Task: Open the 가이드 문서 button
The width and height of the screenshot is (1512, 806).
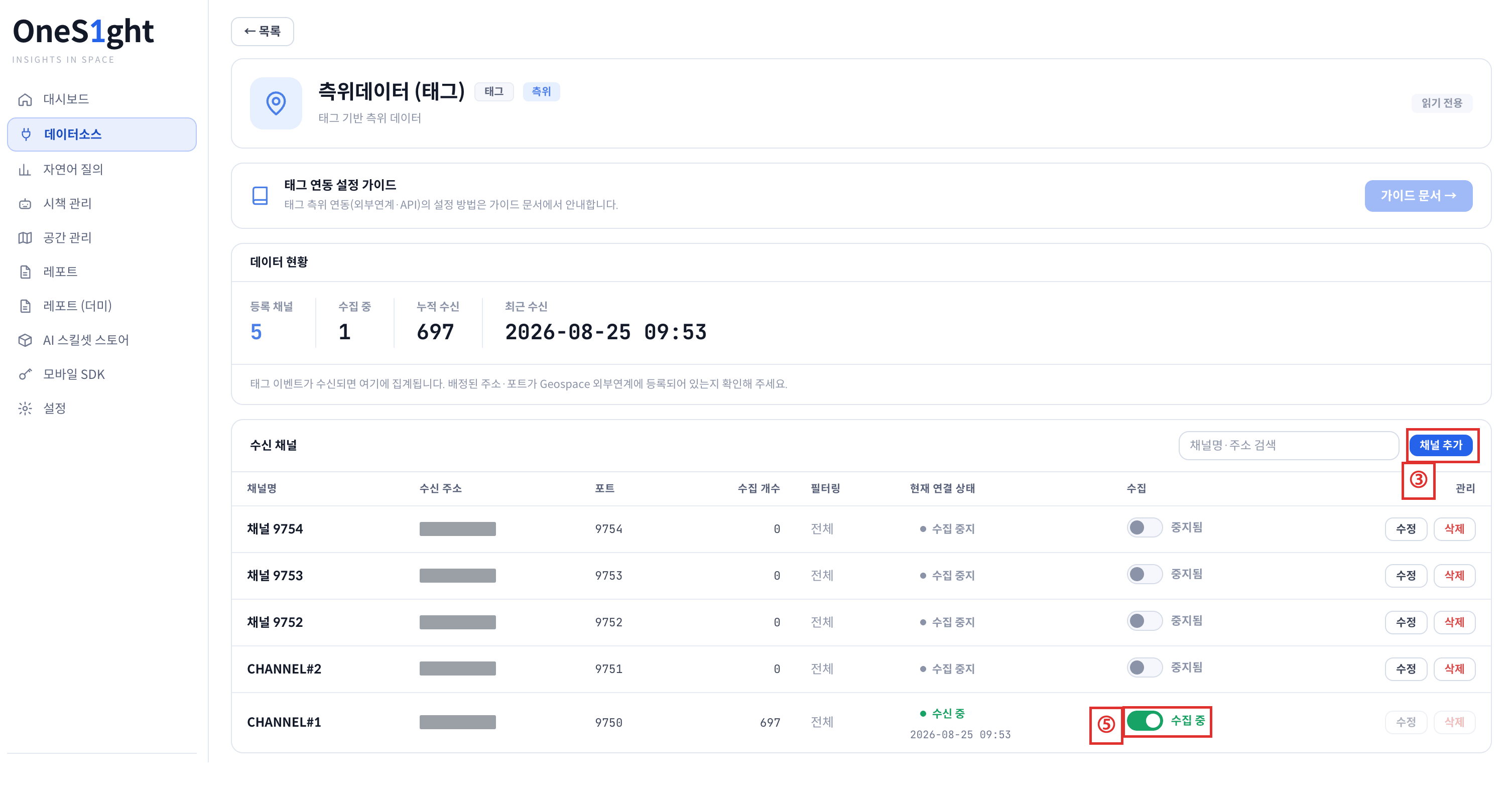Action: click(x=1418, y=195)
